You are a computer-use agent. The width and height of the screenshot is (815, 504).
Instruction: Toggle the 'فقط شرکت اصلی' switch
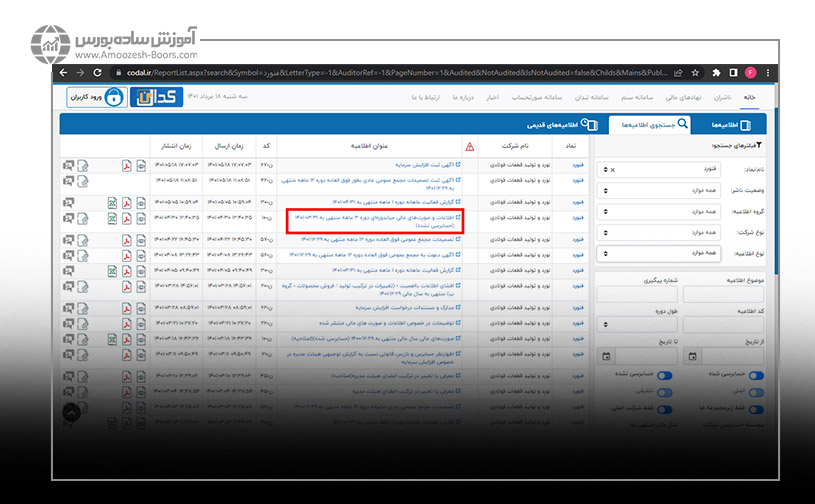(662, 410)
